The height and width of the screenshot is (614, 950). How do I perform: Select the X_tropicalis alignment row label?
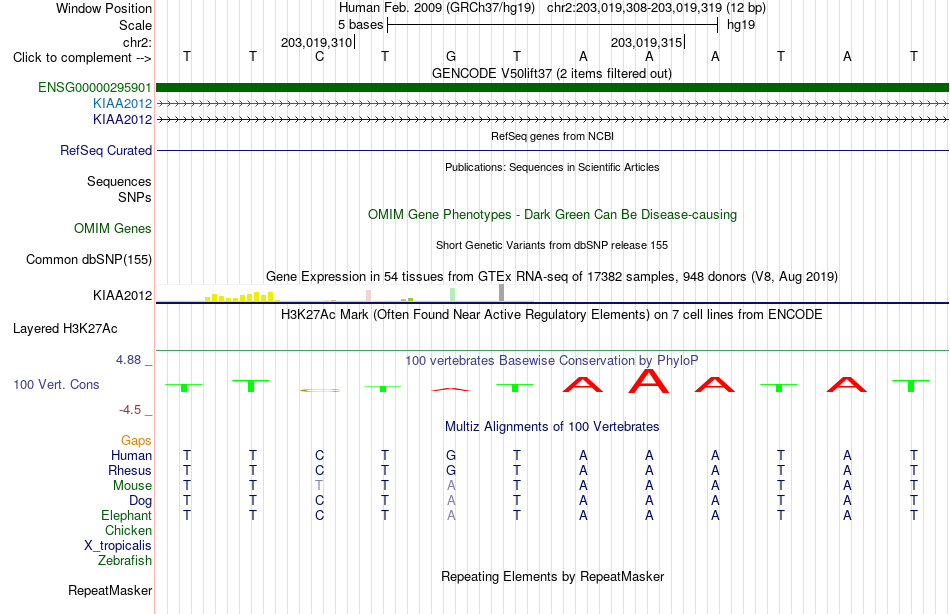[118, 546]
